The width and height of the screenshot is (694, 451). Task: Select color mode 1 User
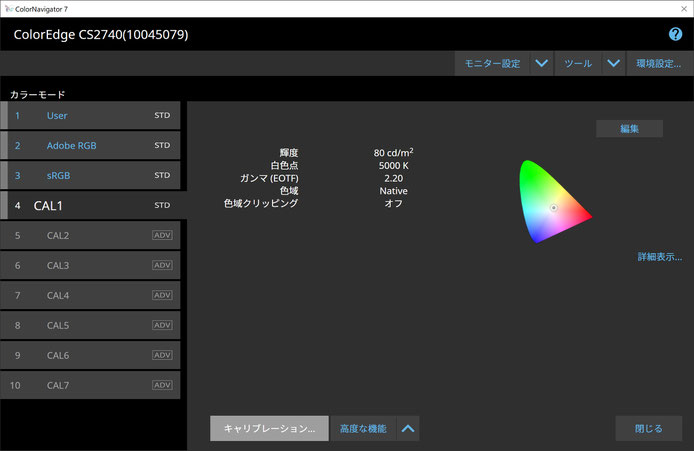(x=90, y=116)
